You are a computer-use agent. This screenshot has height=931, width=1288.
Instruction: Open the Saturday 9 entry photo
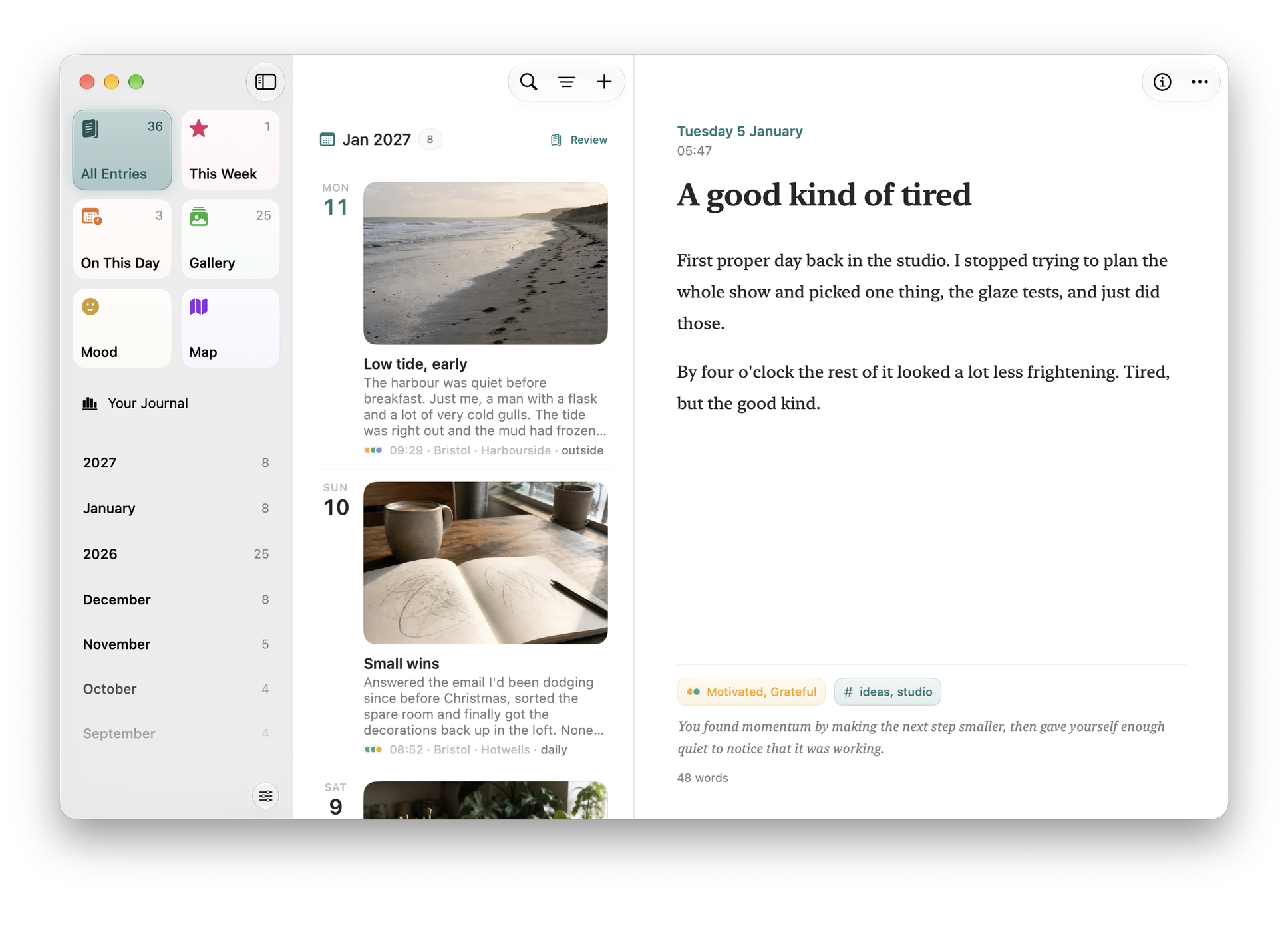(x=486, y=800)
